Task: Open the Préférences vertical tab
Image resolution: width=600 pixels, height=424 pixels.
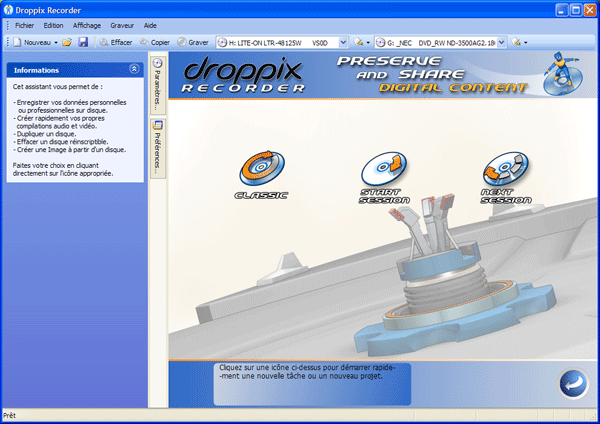Action: click(157, 148)
